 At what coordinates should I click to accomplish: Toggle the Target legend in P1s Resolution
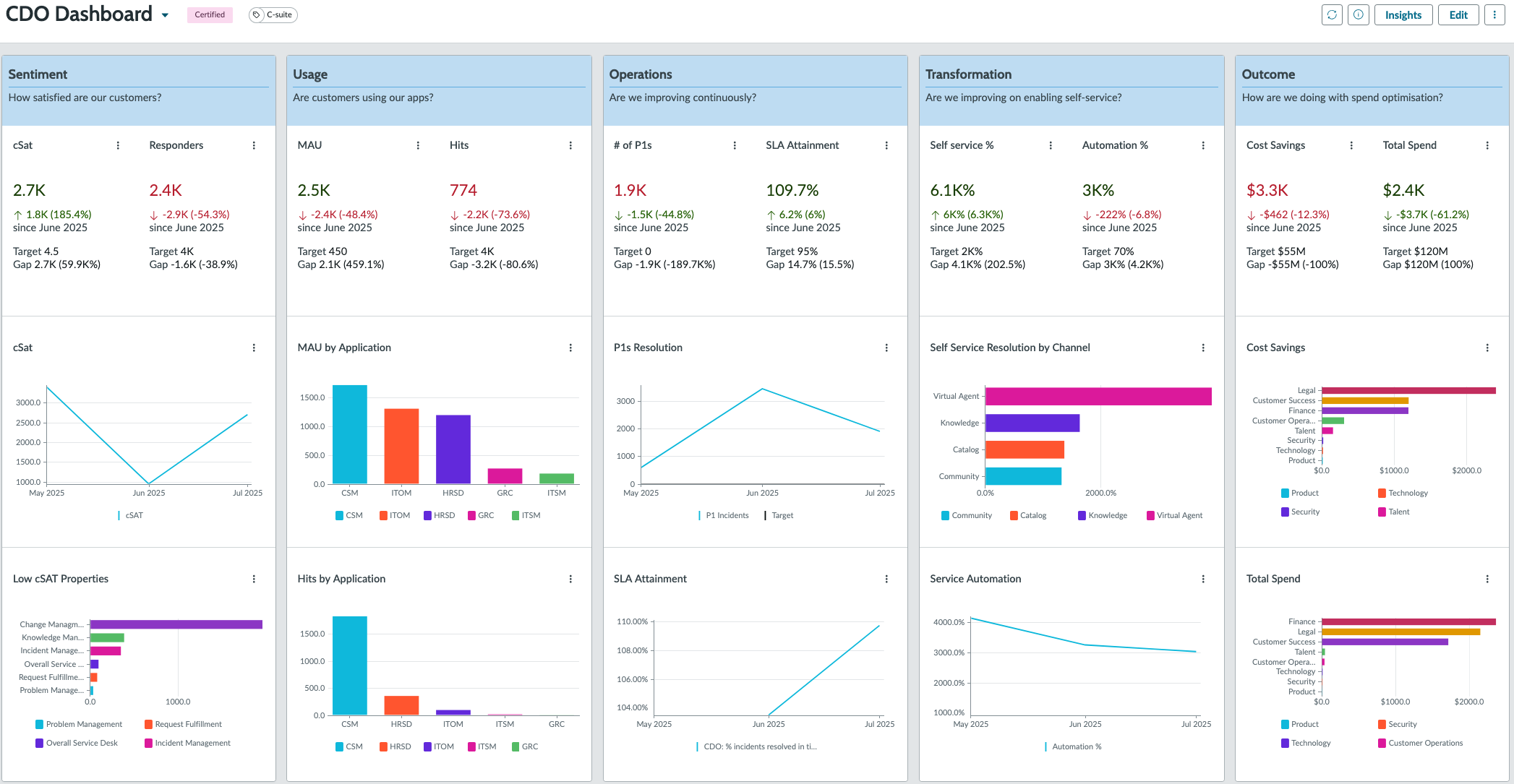click(779, 515)
